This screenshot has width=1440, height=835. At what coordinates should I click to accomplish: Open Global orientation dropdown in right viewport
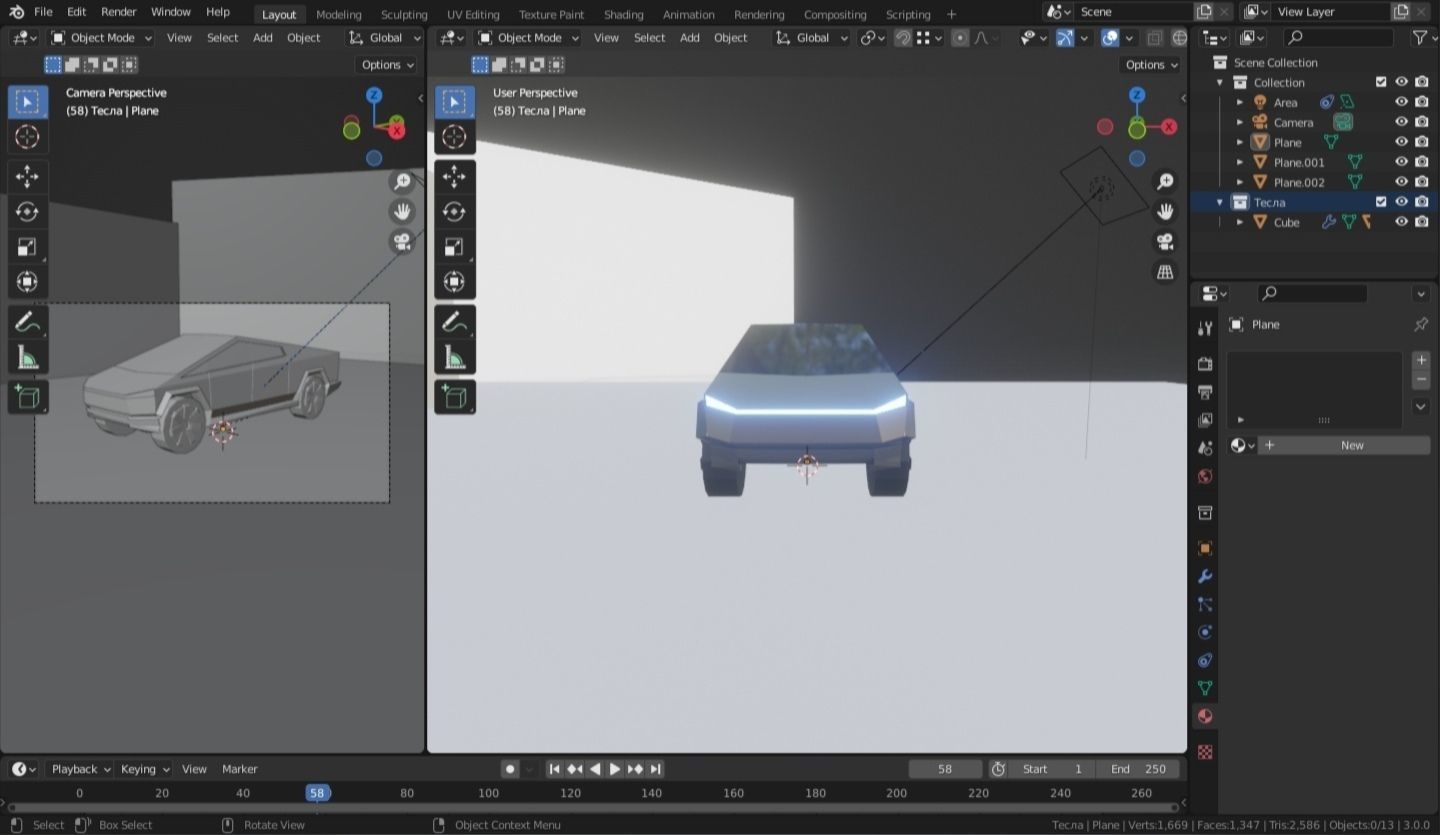[811, 38]
